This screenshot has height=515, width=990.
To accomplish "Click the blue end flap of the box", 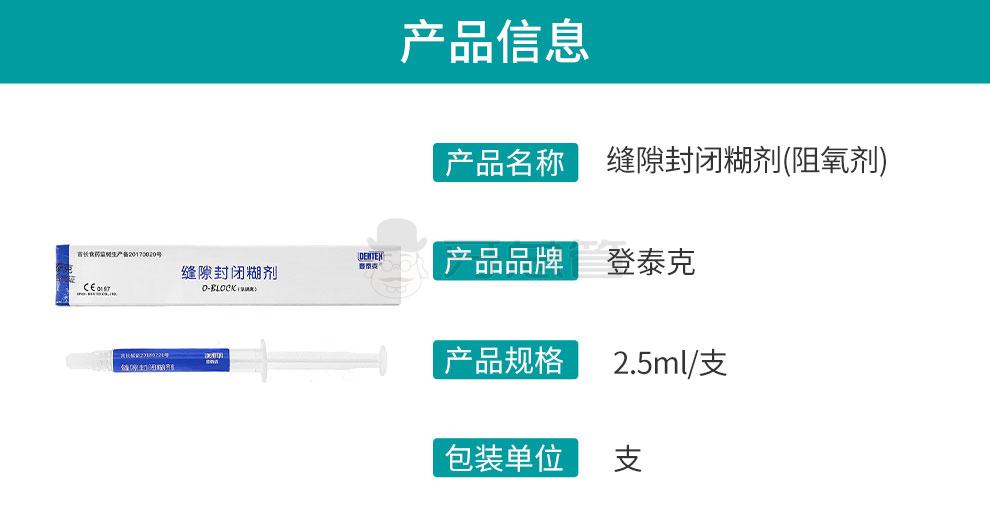I will (63, 276).
